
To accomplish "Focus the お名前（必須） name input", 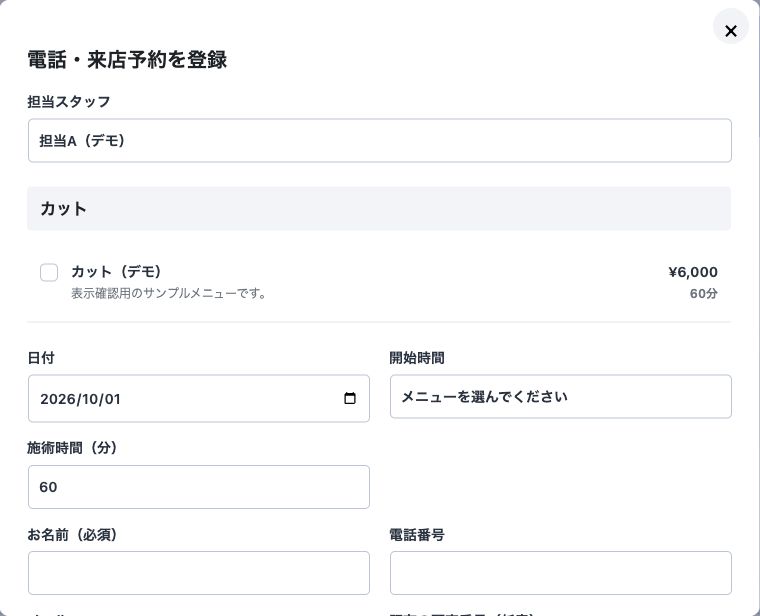I will point(199,573).
